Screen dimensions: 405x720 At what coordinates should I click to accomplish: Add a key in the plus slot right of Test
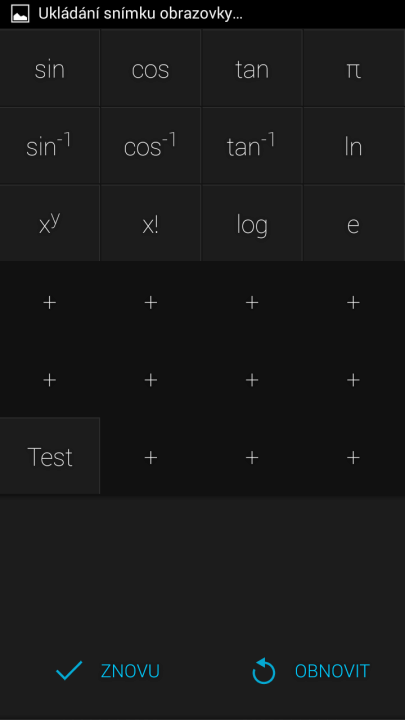(151, 457)
